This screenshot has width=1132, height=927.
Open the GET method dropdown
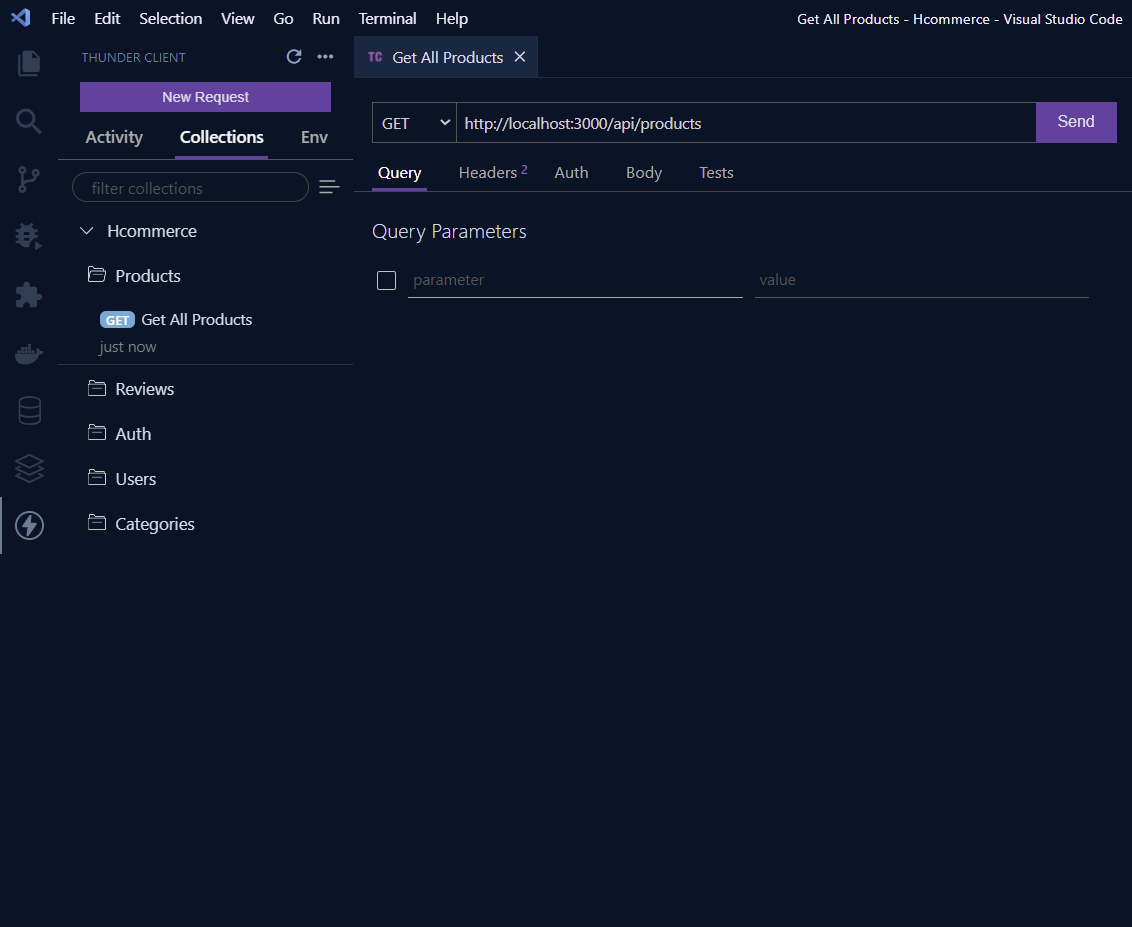click(x=413, y=122)
